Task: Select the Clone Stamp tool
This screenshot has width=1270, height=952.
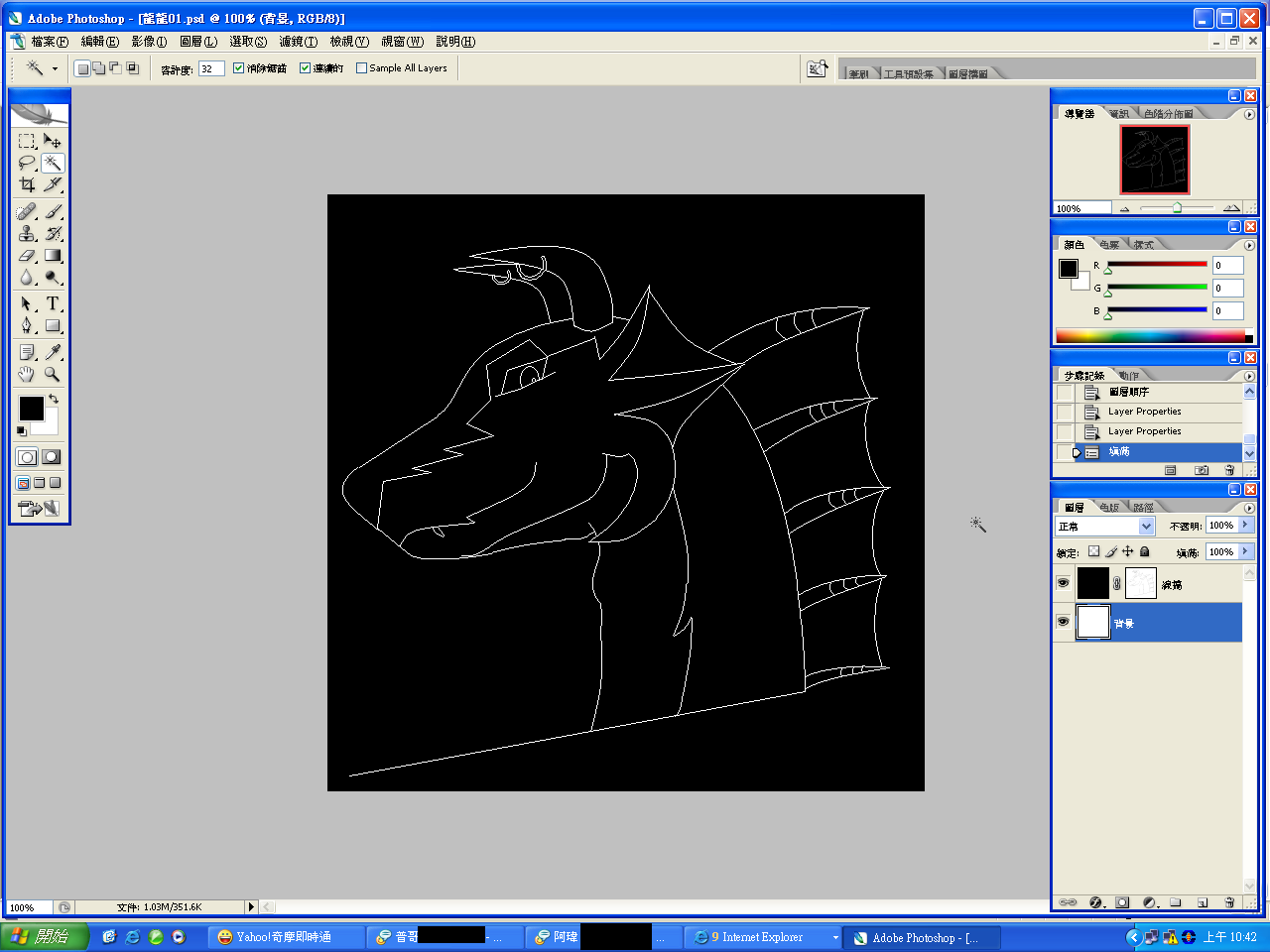Action: click(x=27, y=233)
